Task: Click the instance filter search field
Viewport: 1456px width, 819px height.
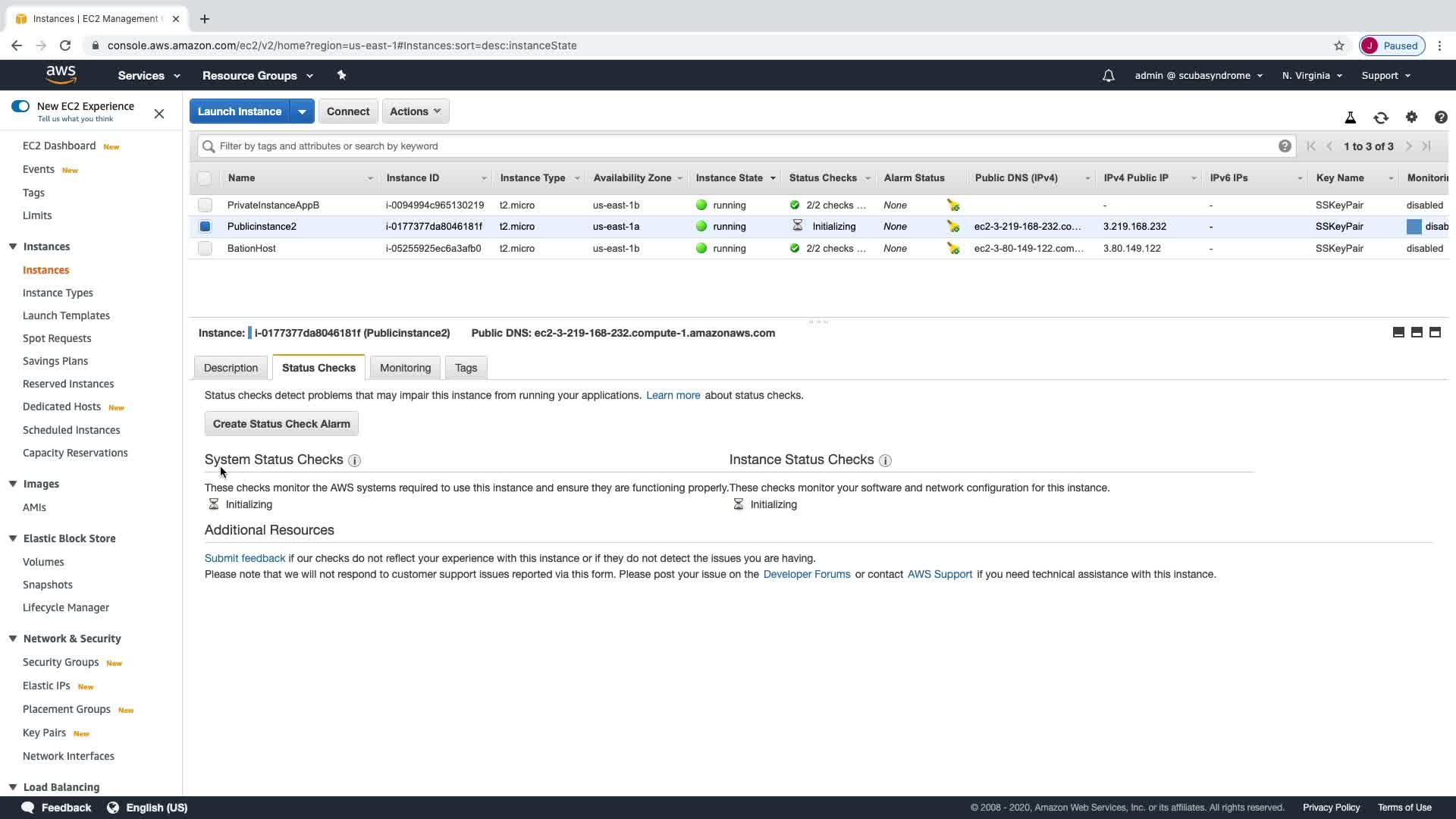Action: pyautogui.click(x=743, y=146)
